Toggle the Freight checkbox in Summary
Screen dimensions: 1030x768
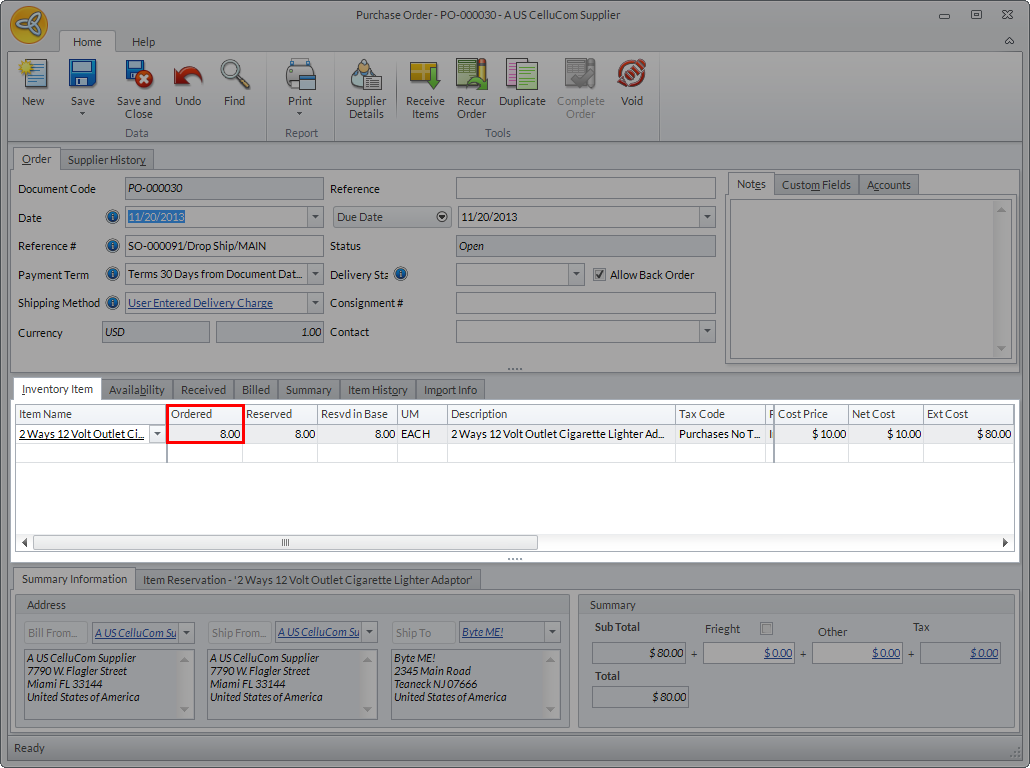click(767, 629)
